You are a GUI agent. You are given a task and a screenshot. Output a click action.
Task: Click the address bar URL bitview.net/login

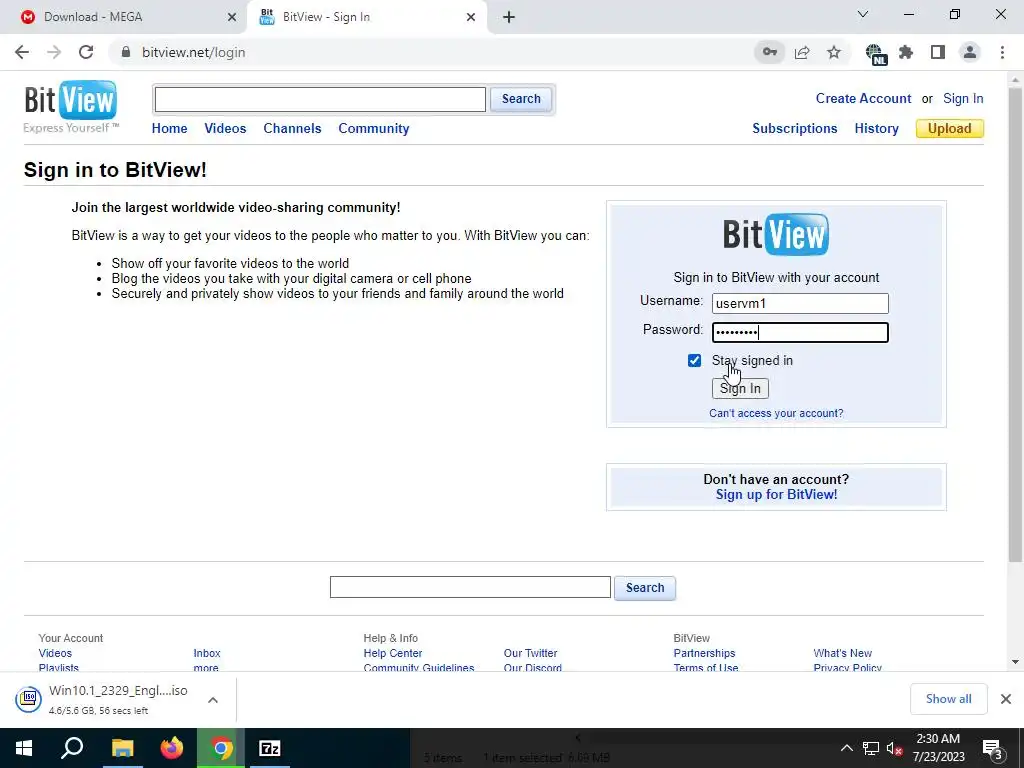coord(193,52)
